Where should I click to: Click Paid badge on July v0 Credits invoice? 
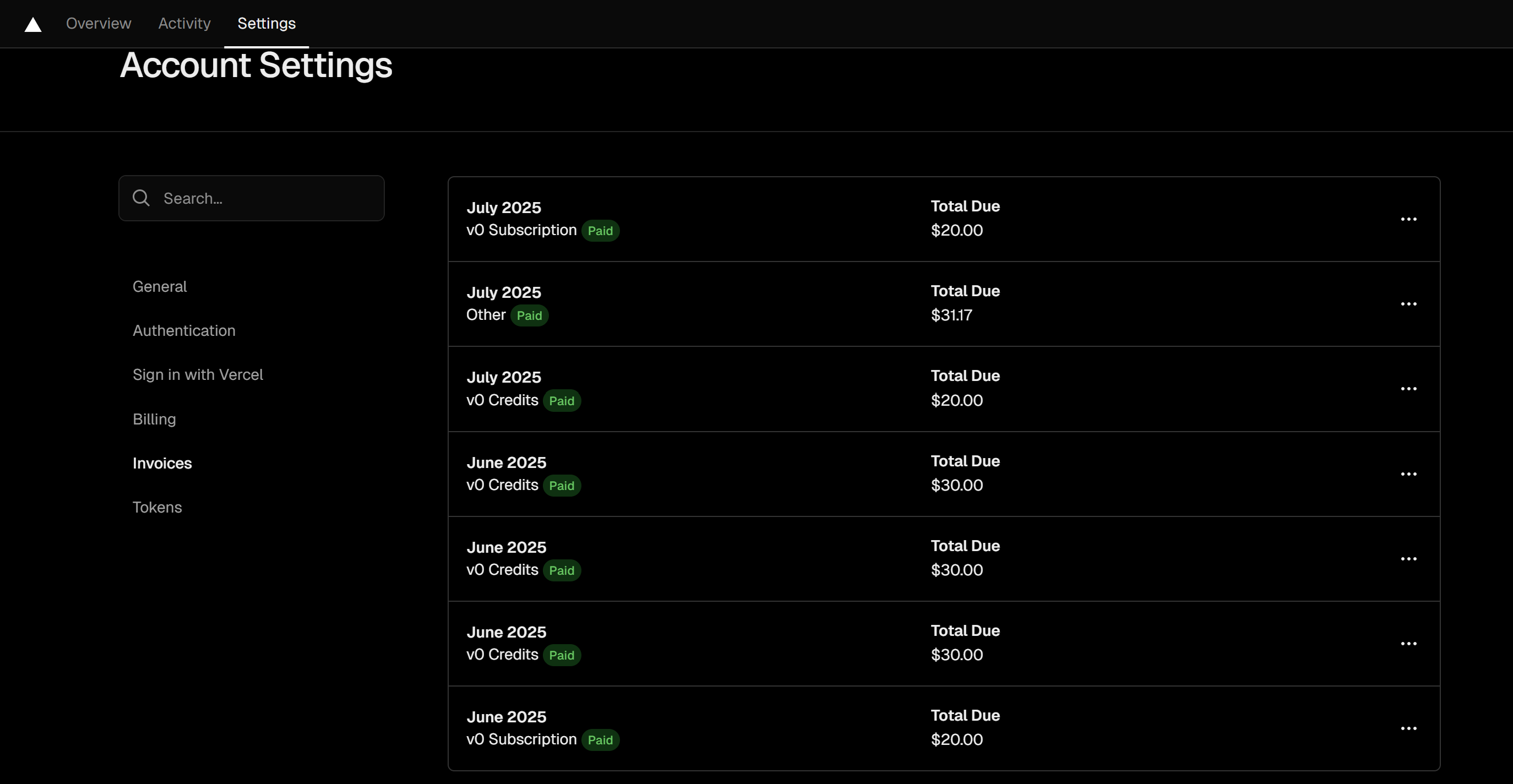pos(561,401)
